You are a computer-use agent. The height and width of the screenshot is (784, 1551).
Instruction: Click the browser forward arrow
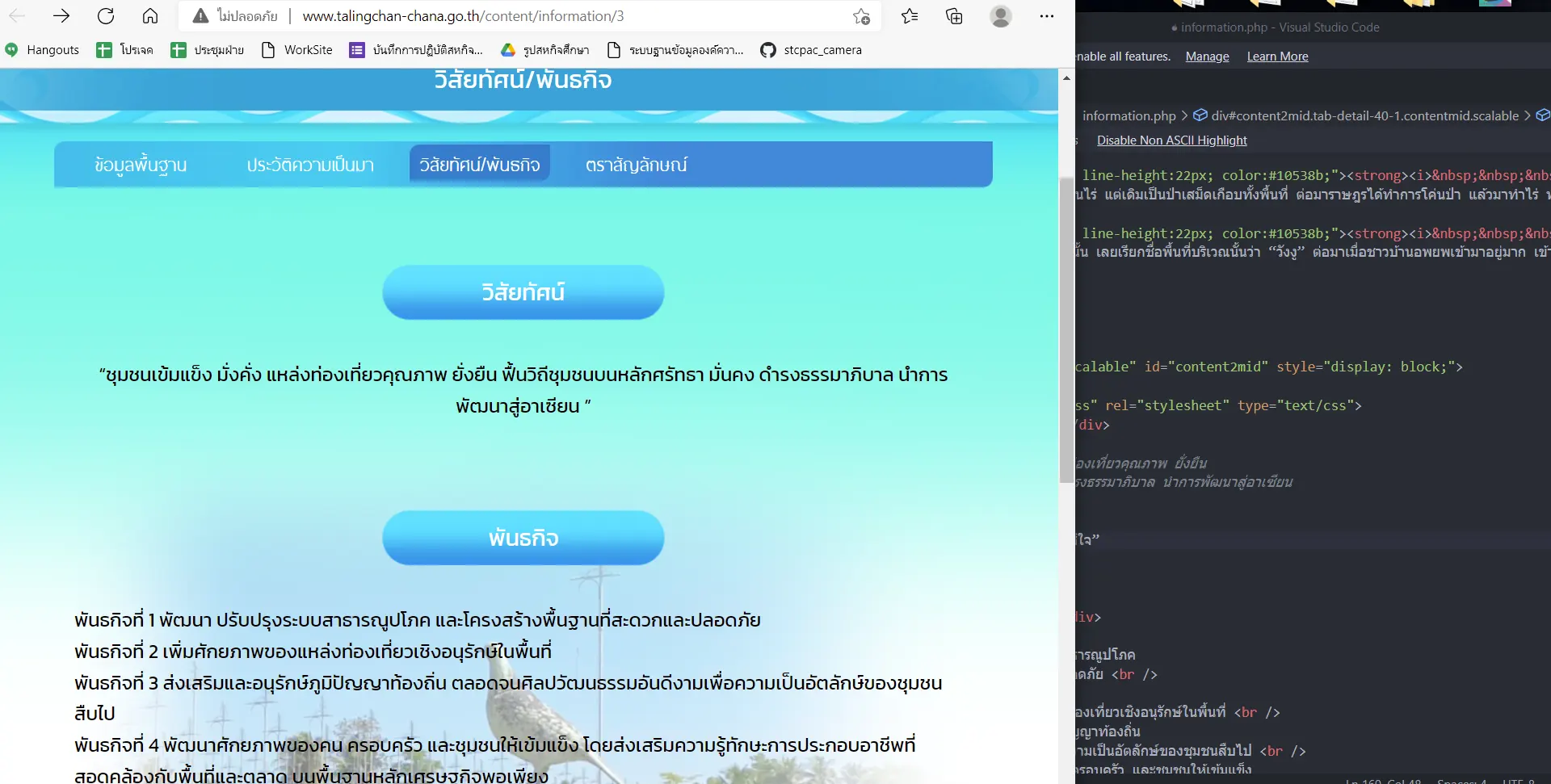[x=61, y=16]
